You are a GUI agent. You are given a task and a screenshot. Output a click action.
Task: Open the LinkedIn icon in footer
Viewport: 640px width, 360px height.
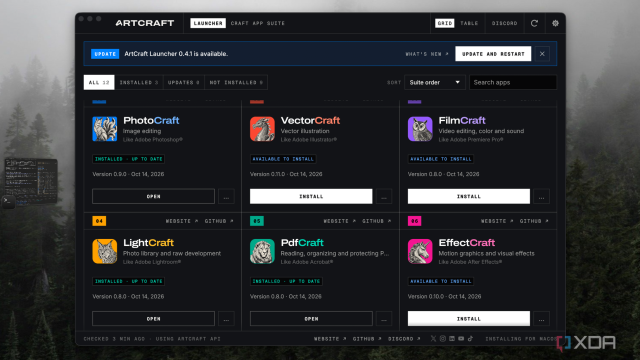point(452,338)
